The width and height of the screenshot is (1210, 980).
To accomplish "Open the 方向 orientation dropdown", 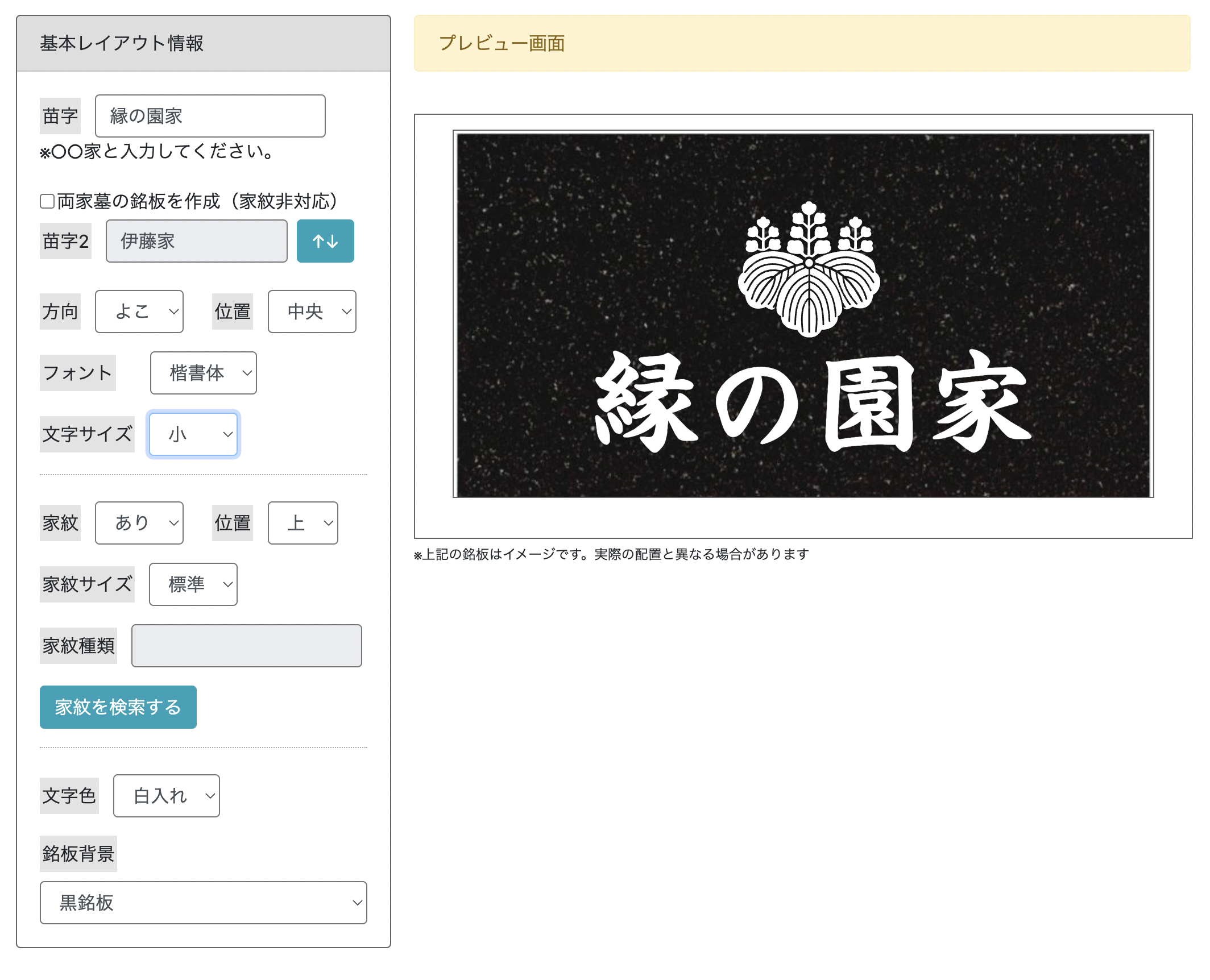I will [x=138, y=311].
